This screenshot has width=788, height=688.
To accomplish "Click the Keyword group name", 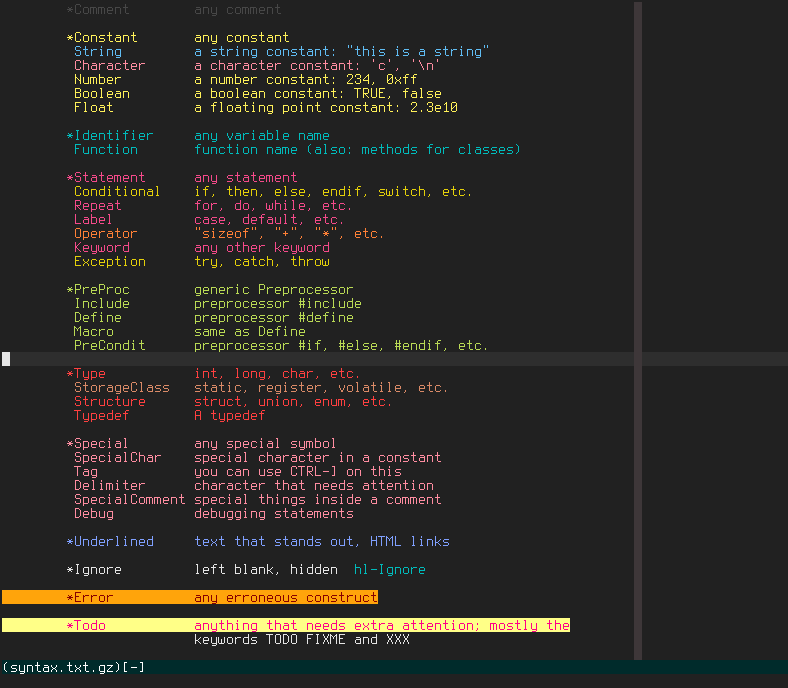I will click(102, 248).
